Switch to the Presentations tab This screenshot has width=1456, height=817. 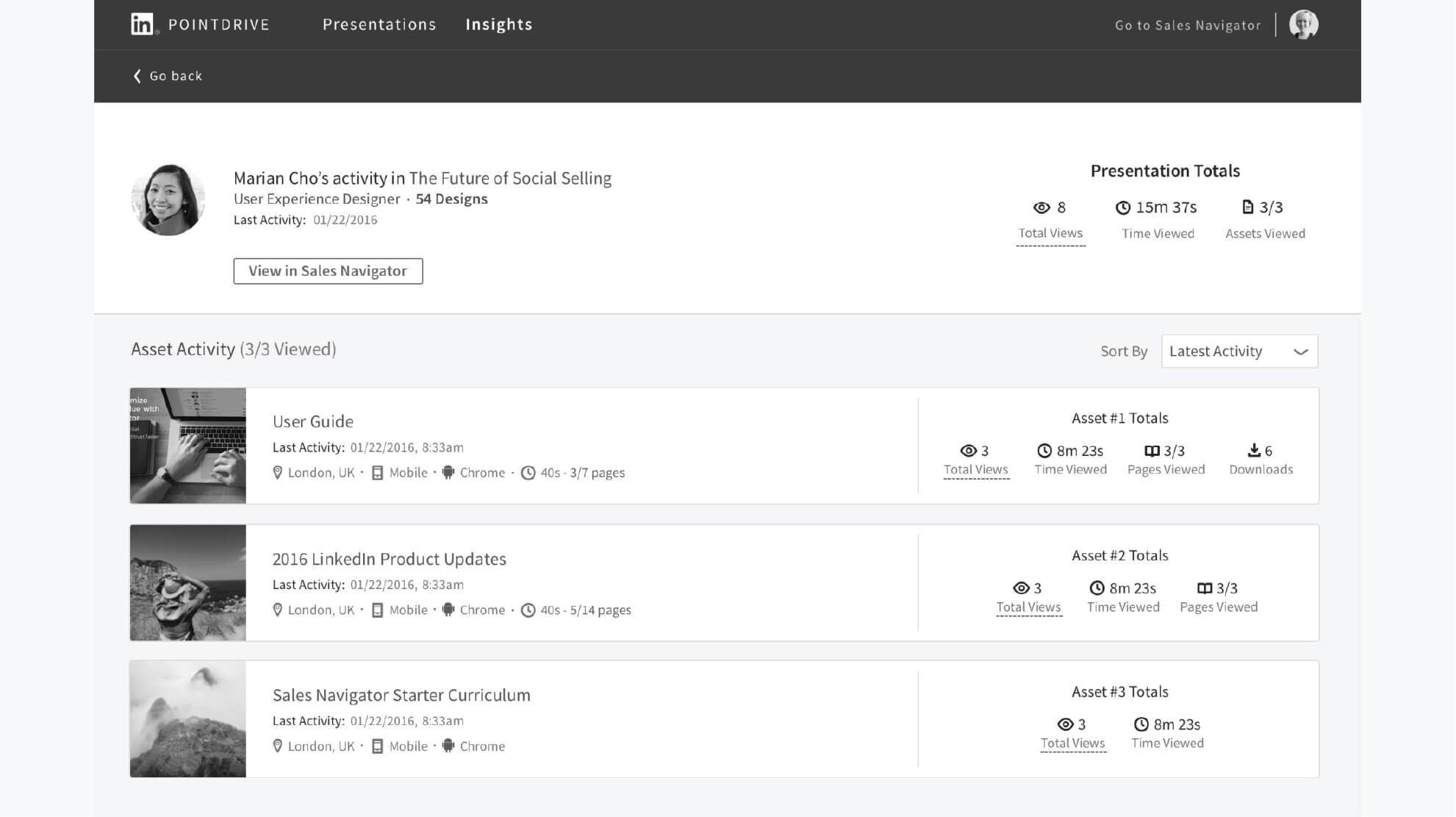point(379,24)
